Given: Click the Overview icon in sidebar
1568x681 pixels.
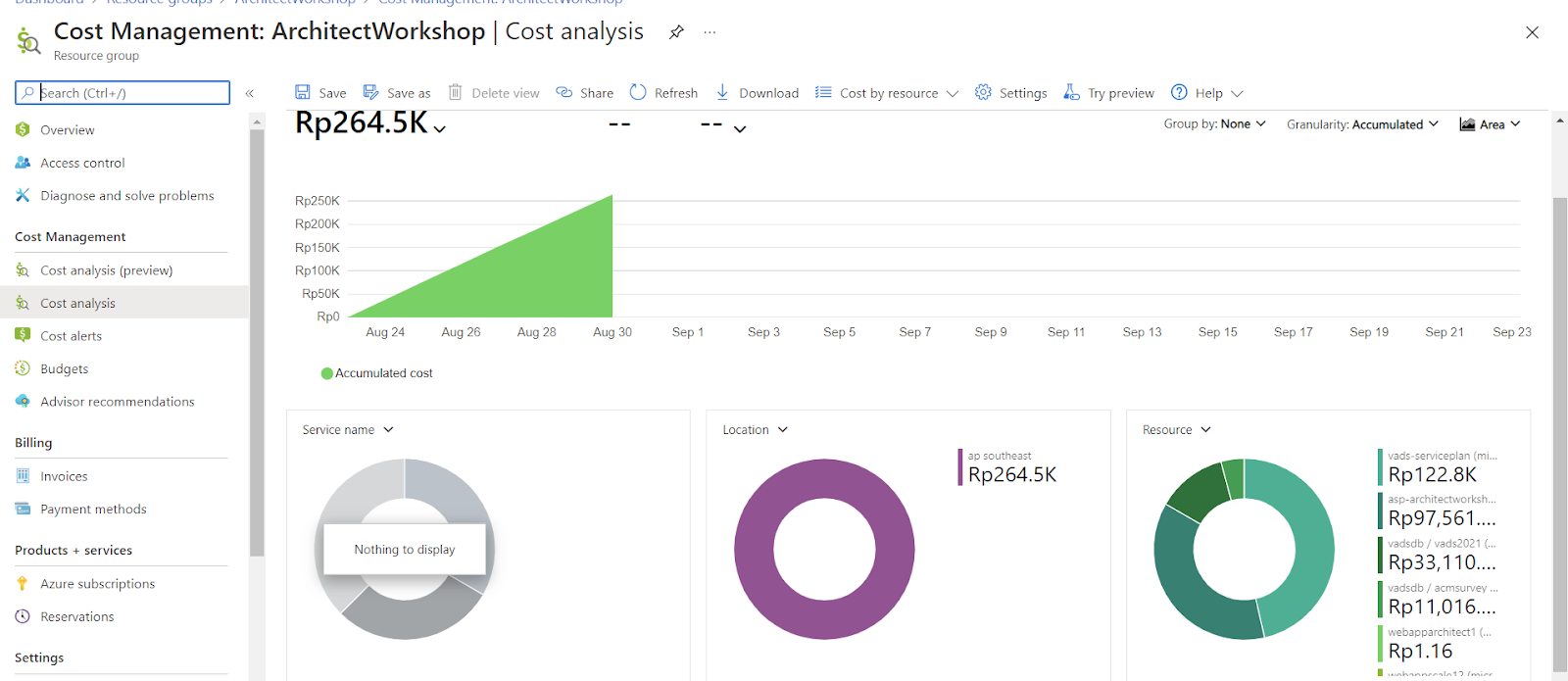Looking at the screenshot, I should (23, 129).
